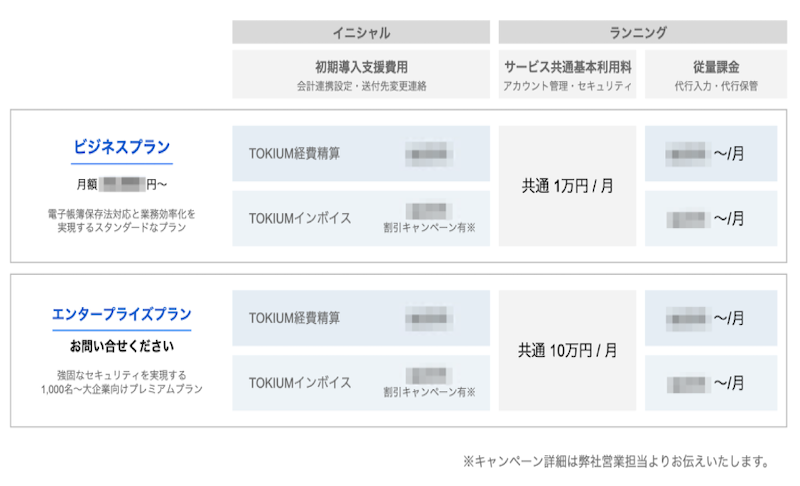Click the campaign details footnote at bottom
The width and height of the screenshot is (800, 486).
click(x=615, y=461)
